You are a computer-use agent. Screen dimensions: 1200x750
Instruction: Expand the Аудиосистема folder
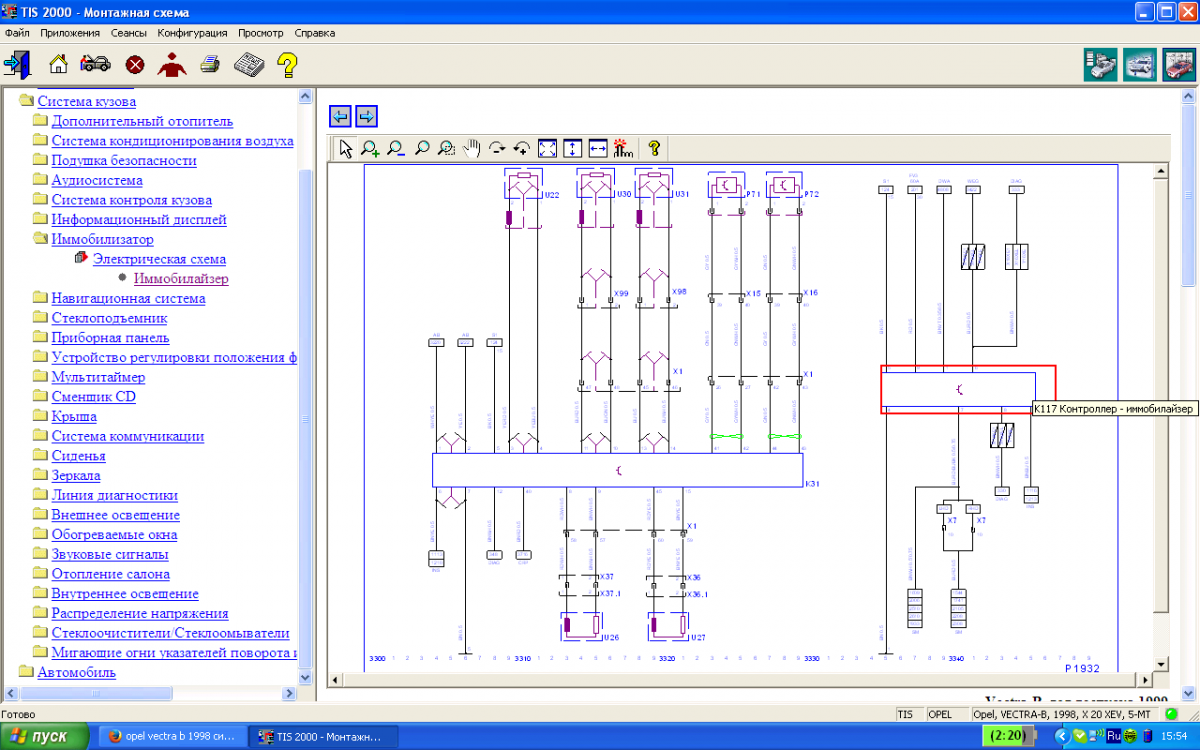tap(96, 180)
